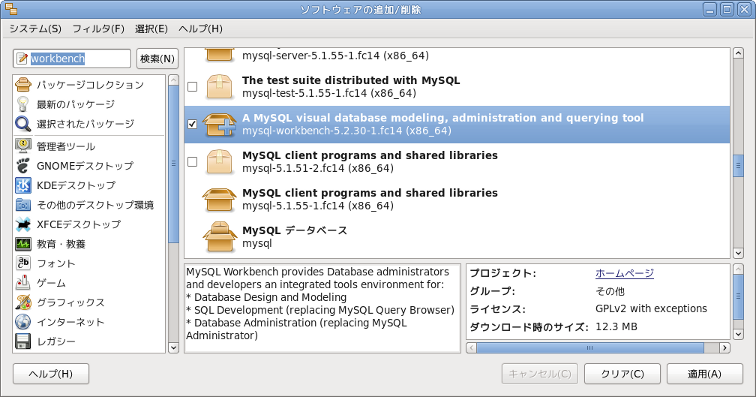Click the mysql-server package icon
The width and height of the screenshot is (756, 397).
(x=219, y=54)
